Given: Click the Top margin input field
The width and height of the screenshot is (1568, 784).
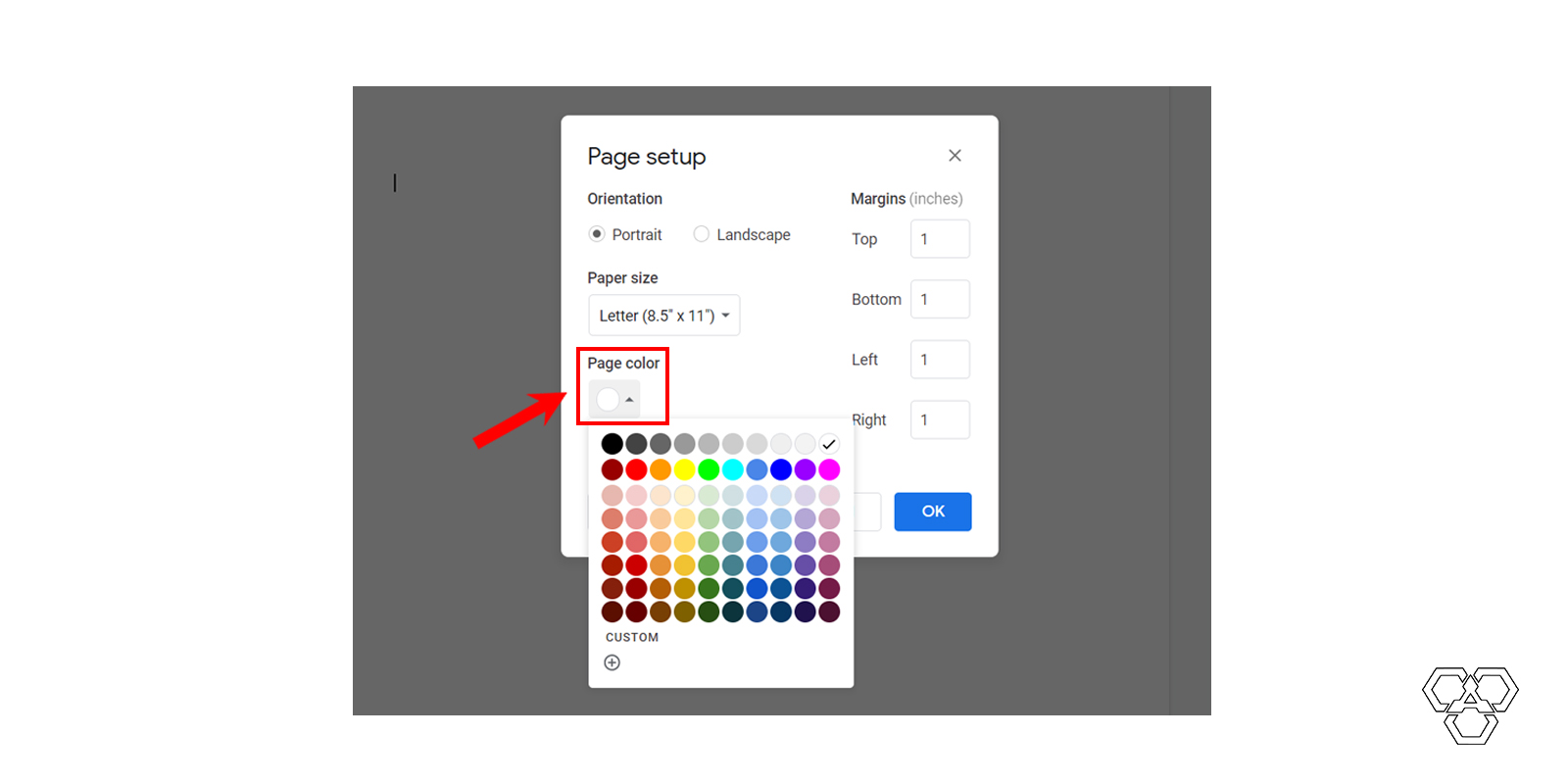Looking at the screenshot, I should 940,239.
